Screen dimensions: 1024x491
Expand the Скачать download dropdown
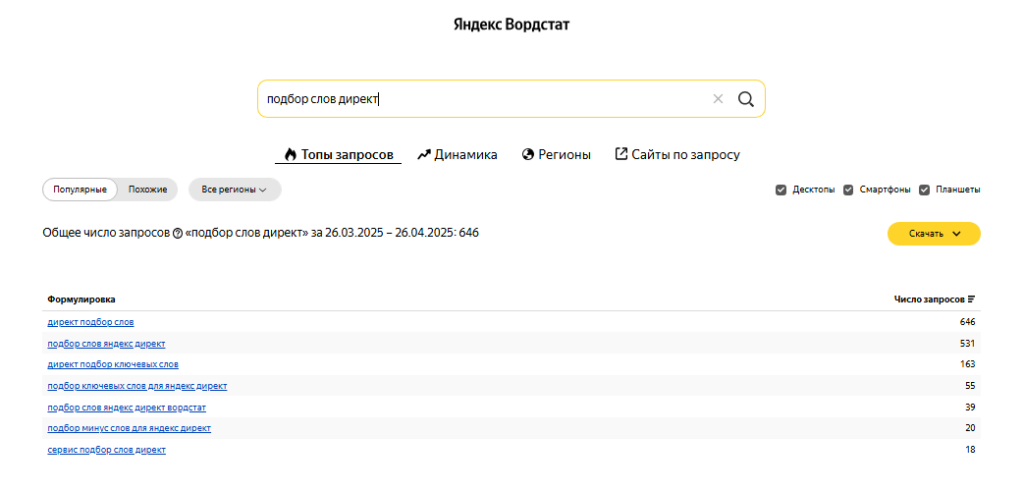click(x=934, y=234)
